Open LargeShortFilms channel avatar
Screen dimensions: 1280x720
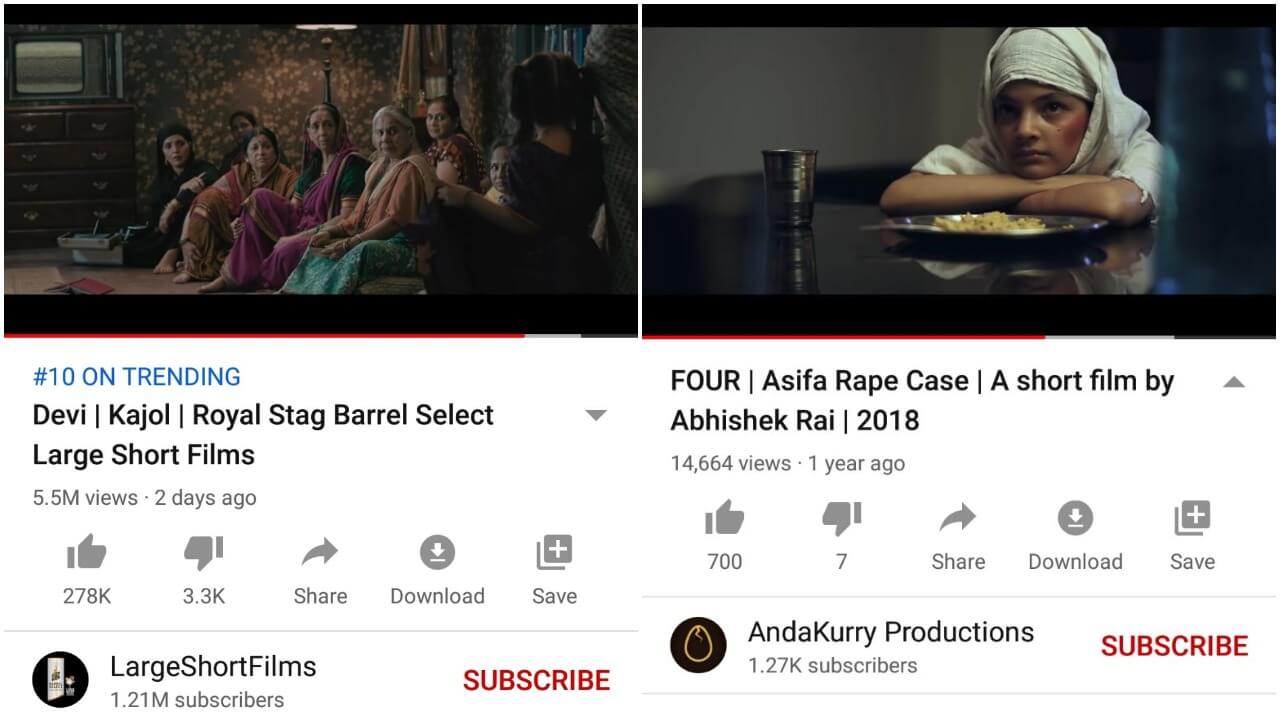tap(61, 680)
